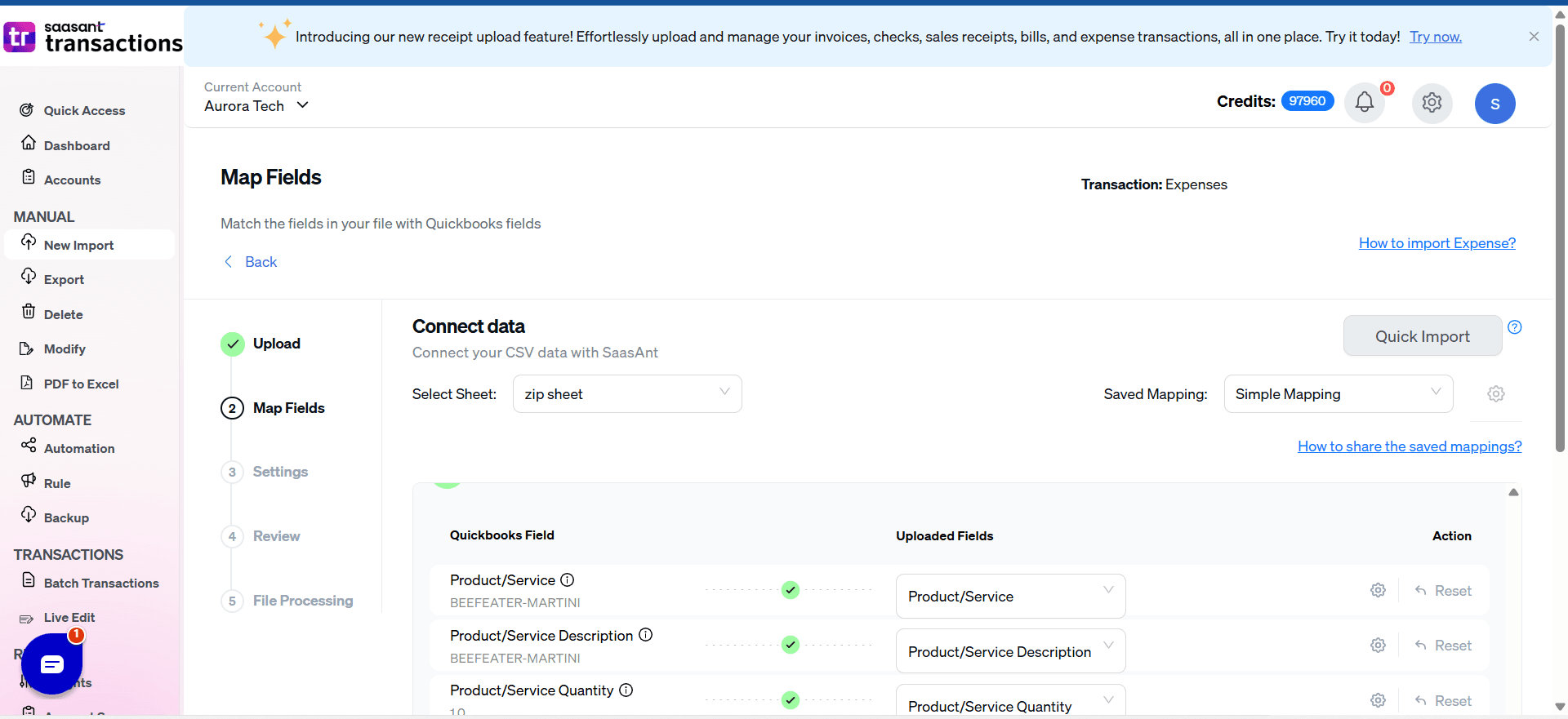Click the Quick Import help question icon
1568x719 pixels.
point(1514,327)
